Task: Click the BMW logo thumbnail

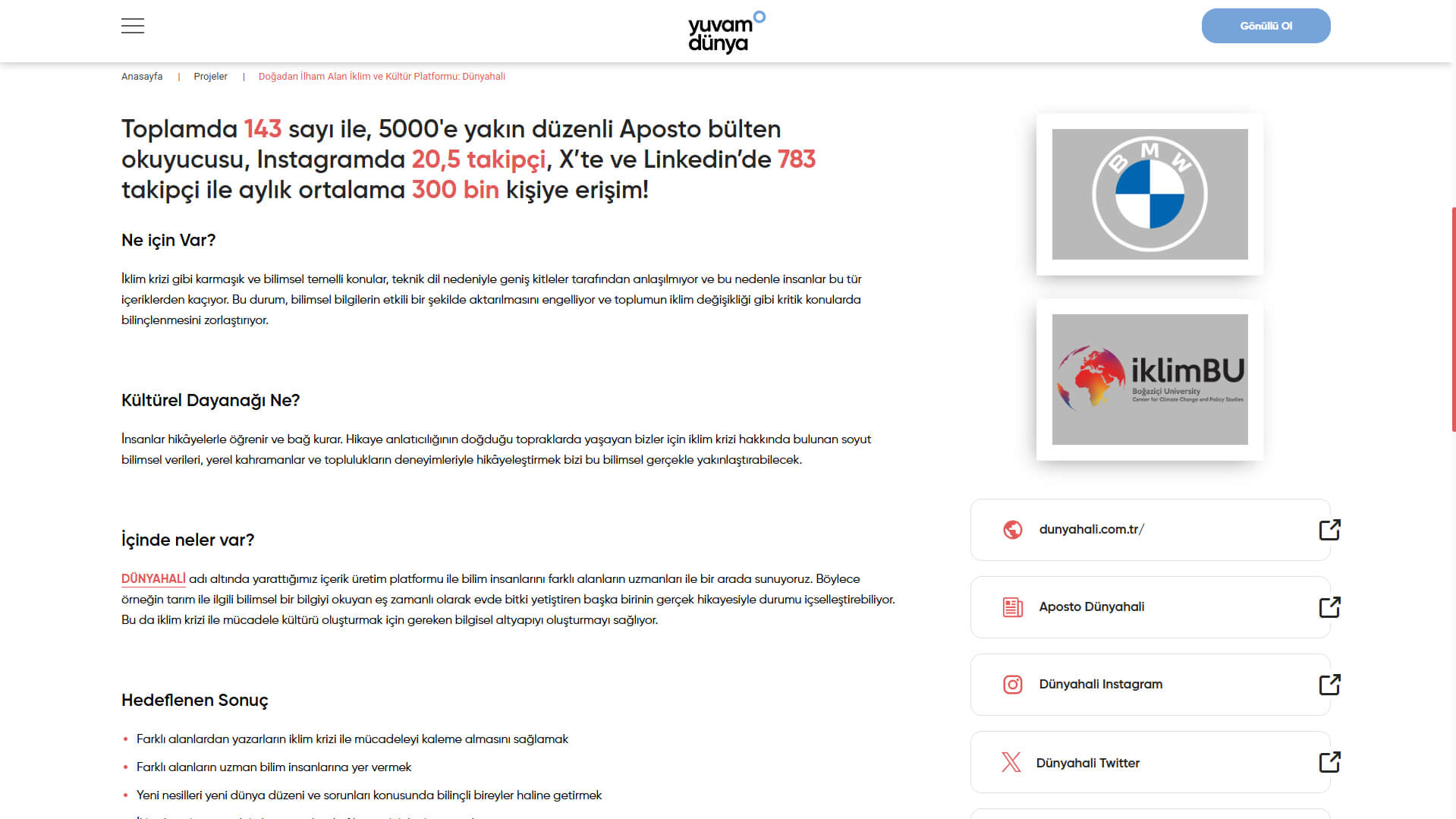Action: [x=1149, y=194]
